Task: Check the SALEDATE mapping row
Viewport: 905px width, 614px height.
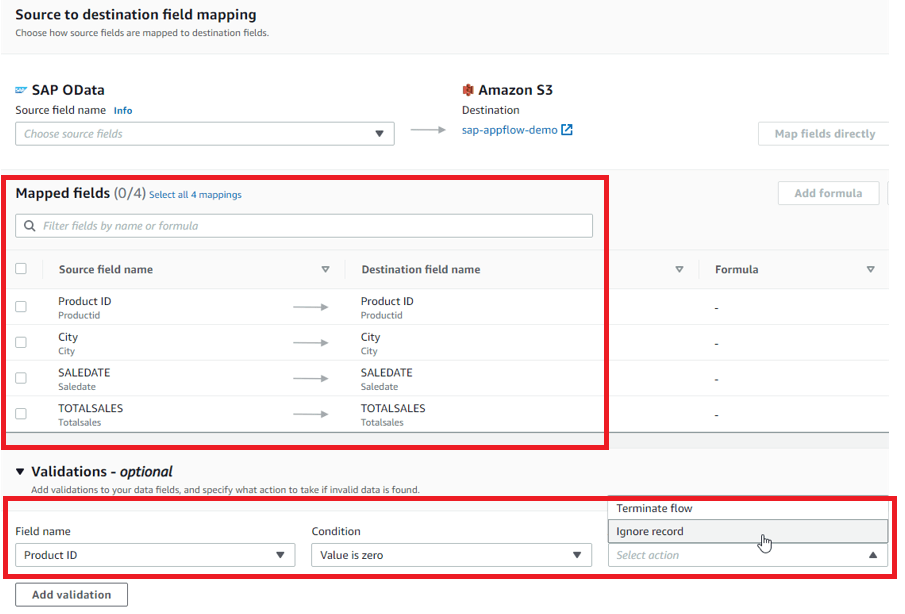Action: coord(21,378)
